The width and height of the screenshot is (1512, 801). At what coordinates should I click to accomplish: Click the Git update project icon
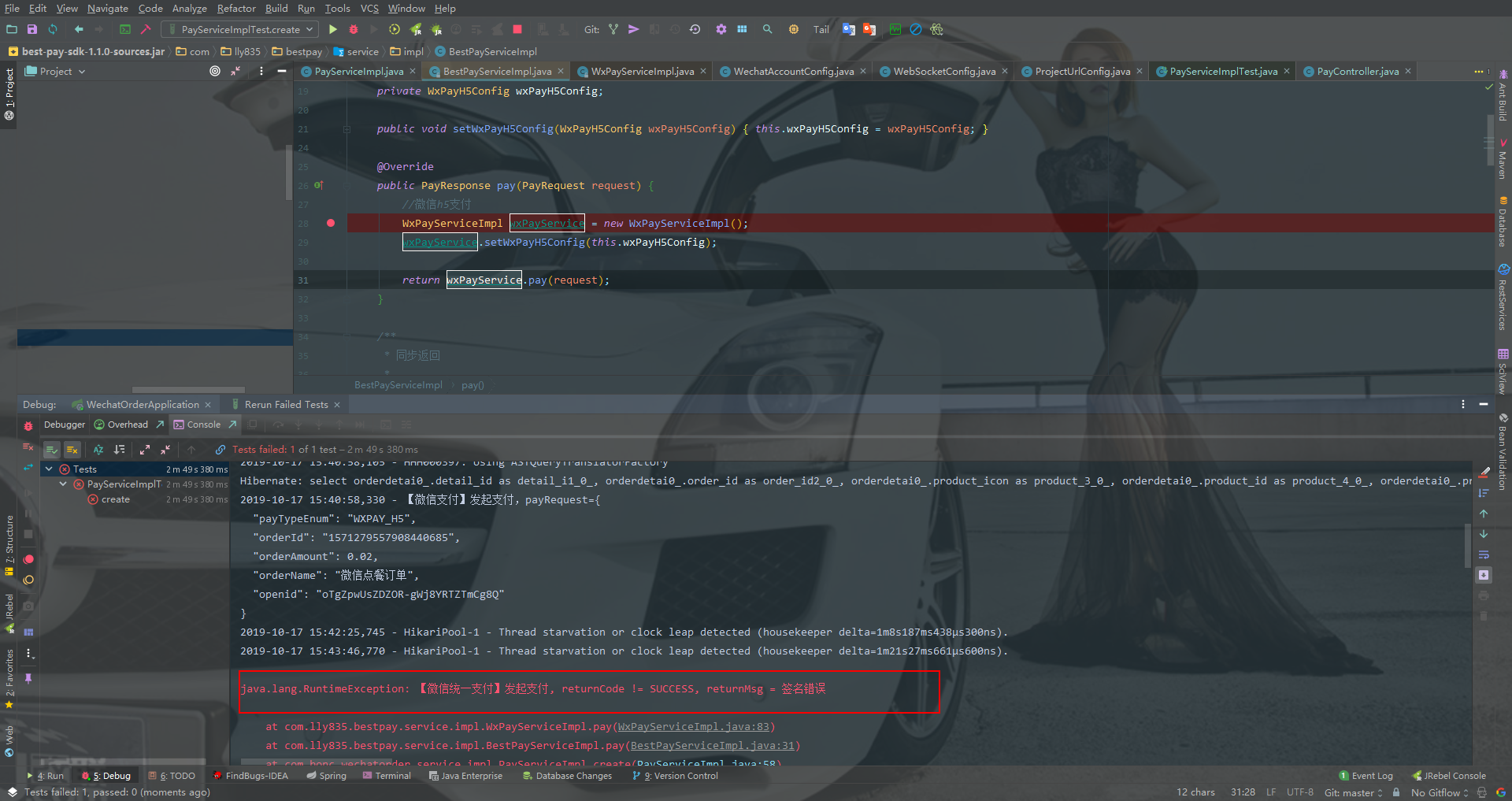613,29
